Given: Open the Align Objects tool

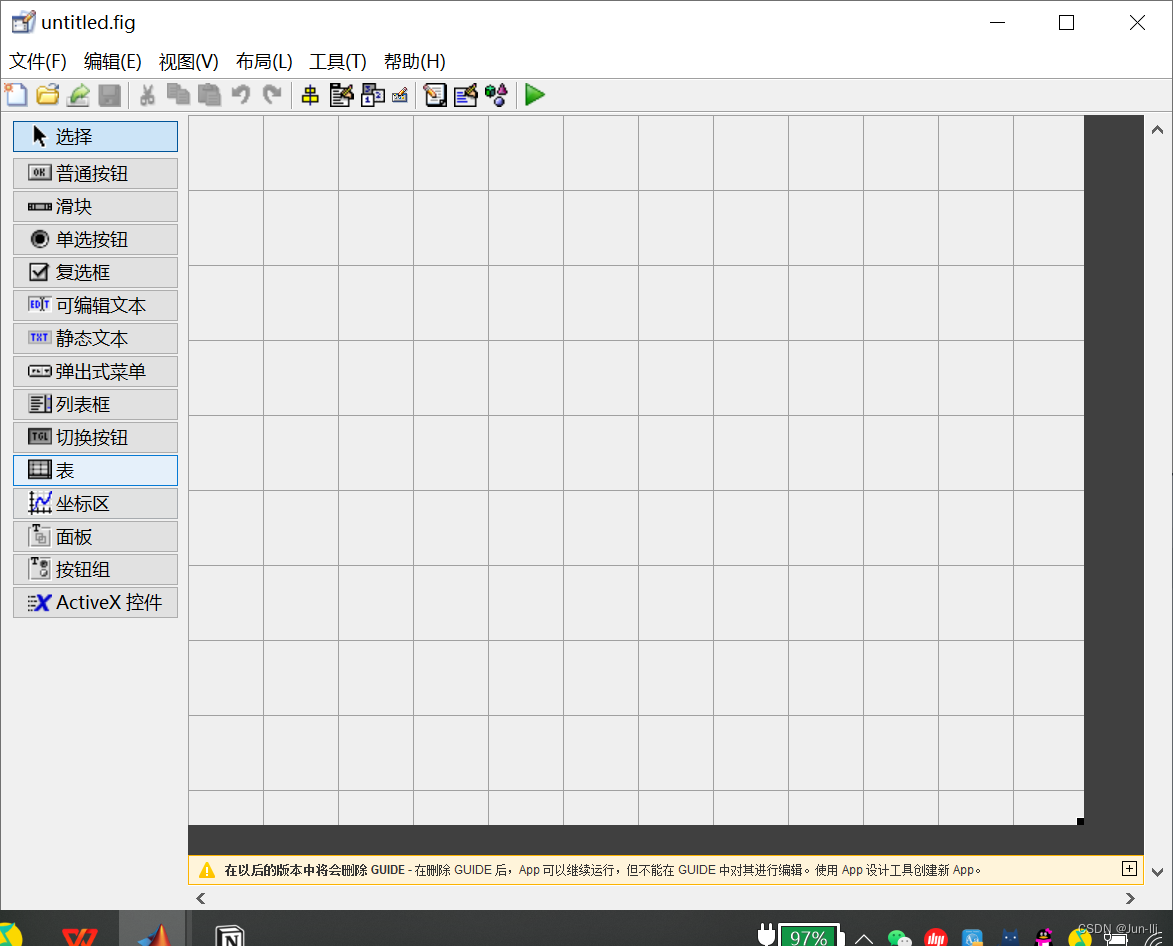Looking at the screenshot, I should click(x=310, y=94).
